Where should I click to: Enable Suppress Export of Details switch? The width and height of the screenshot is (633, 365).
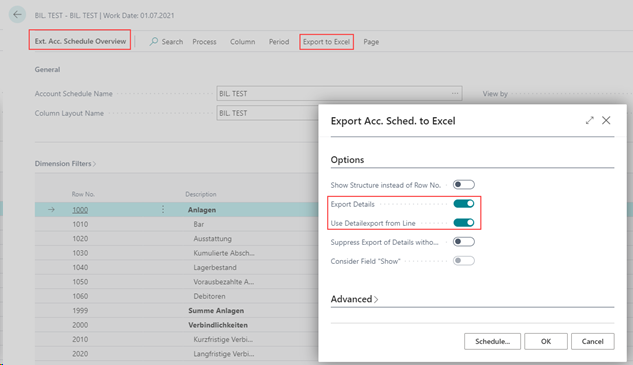coord(463,242)
